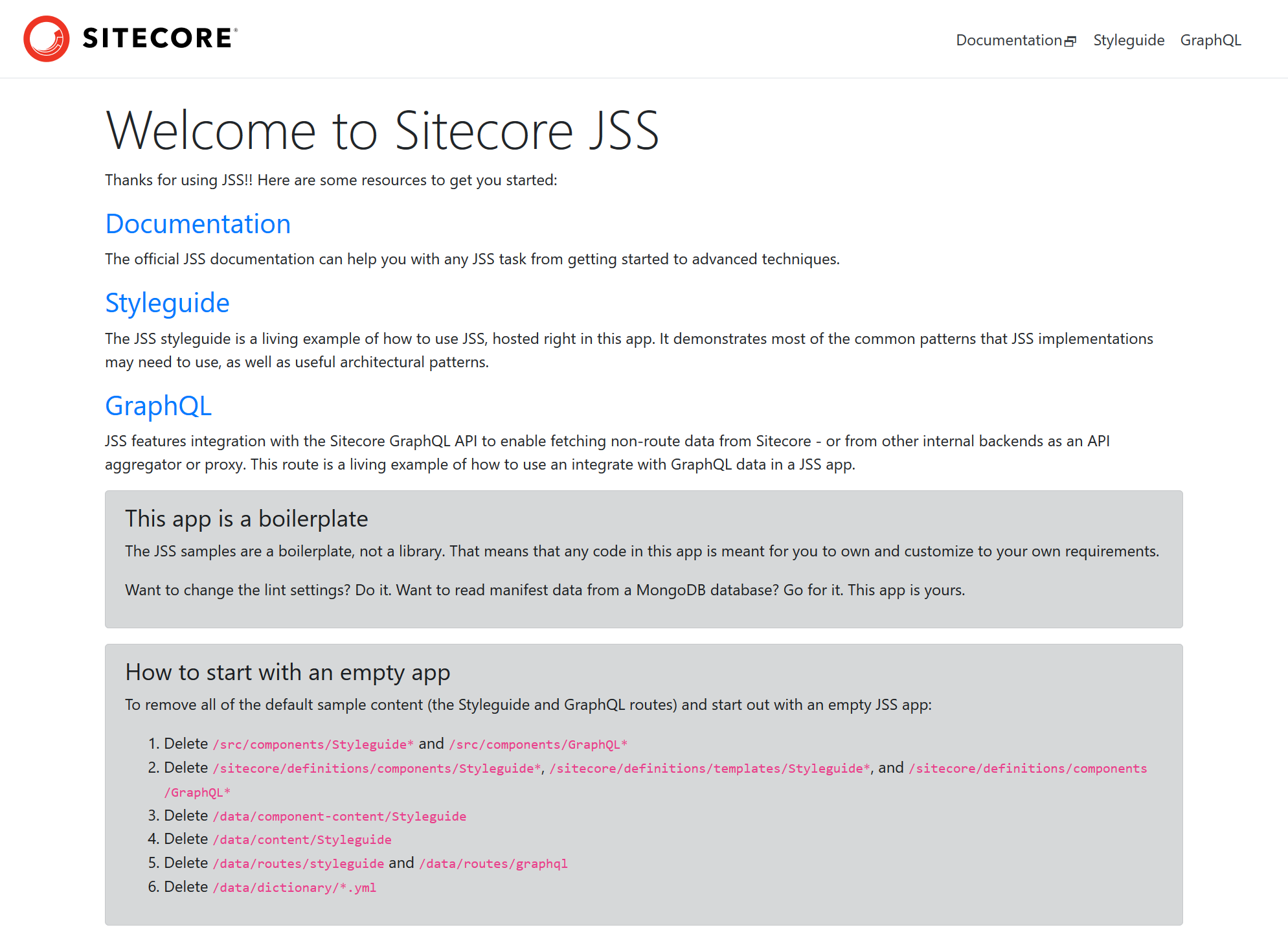Click the /data/routes/graphql path
The width and height of the screenshot is (1288, 945).
click(493, 864)
